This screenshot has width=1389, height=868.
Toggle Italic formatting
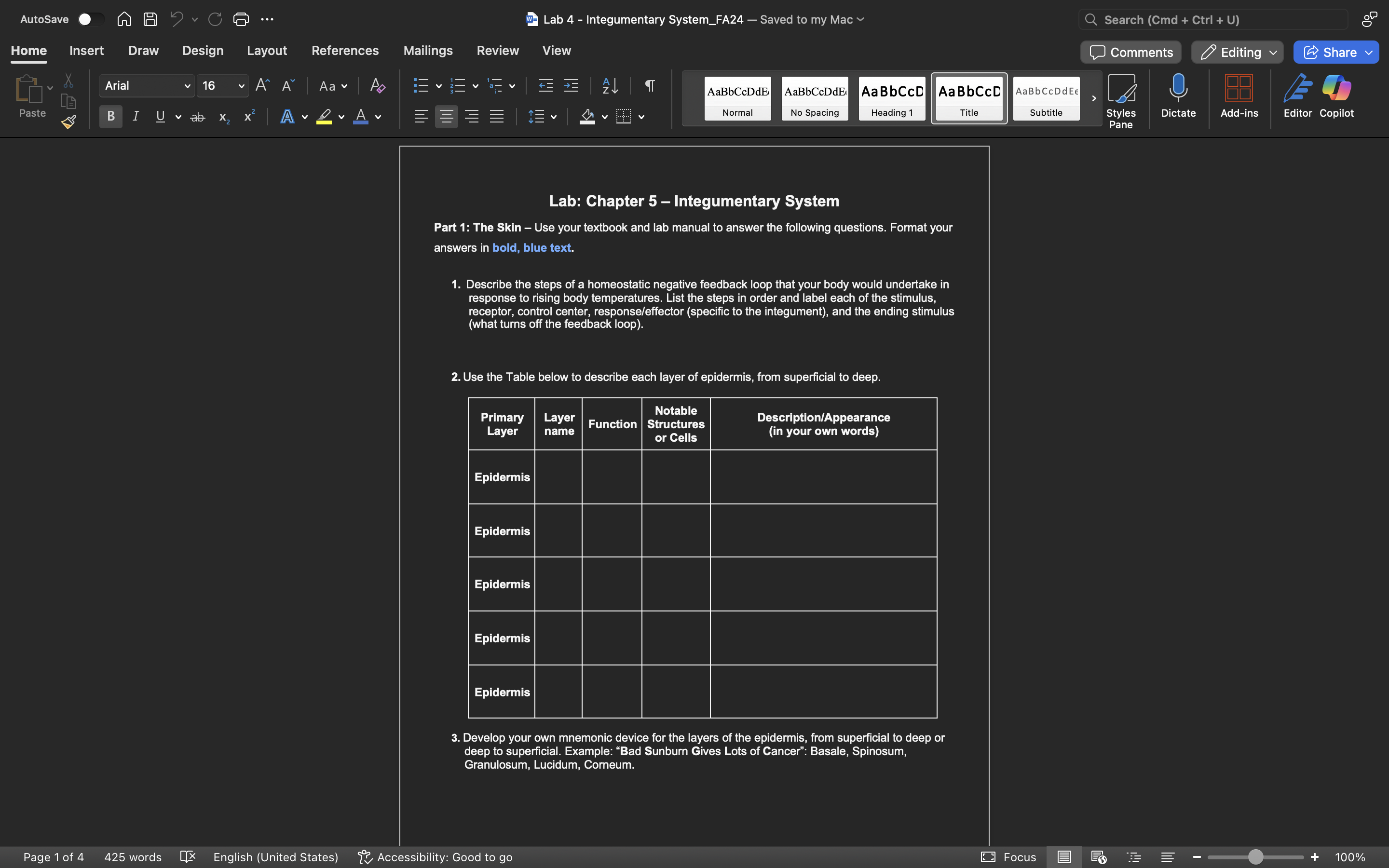click(136, 117)
